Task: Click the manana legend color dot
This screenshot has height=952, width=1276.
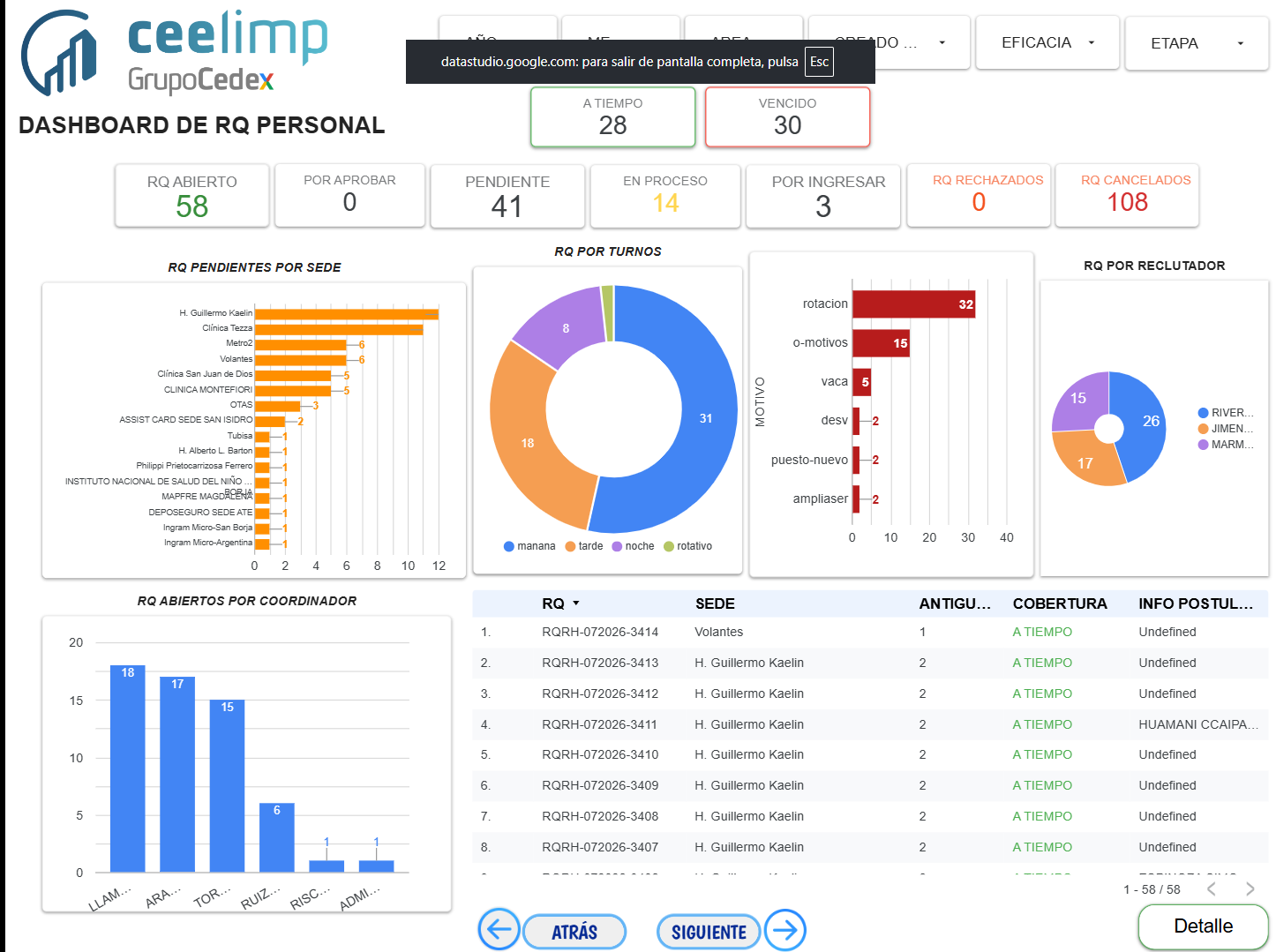Action: [x=509, y=546]
